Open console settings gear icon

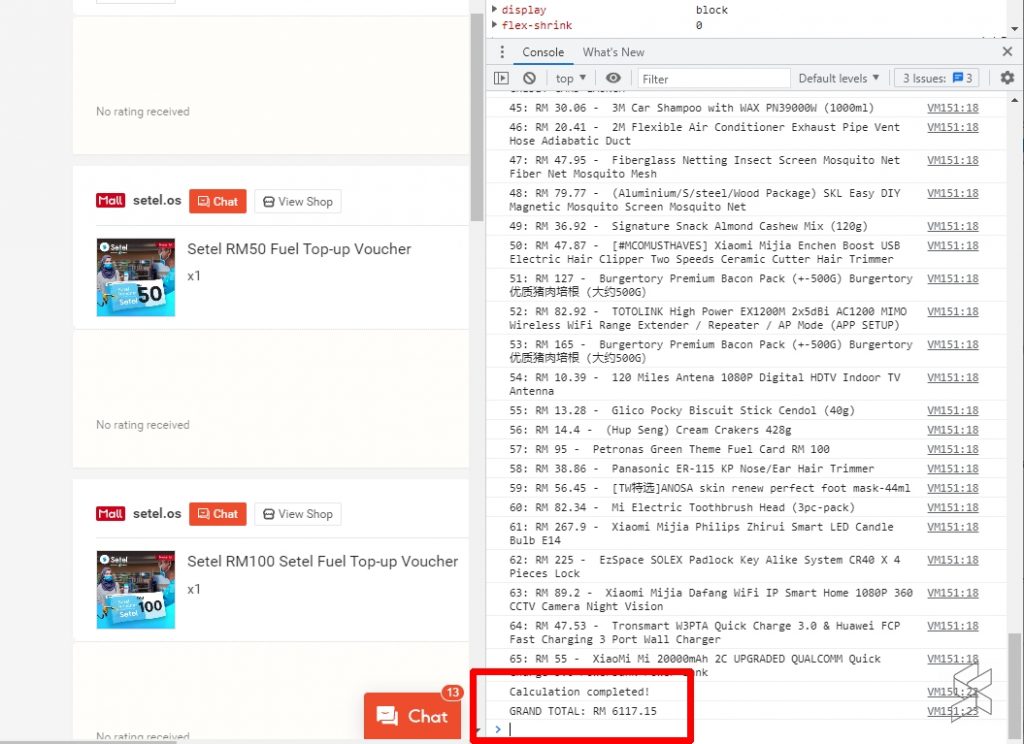coord(1007,78)
